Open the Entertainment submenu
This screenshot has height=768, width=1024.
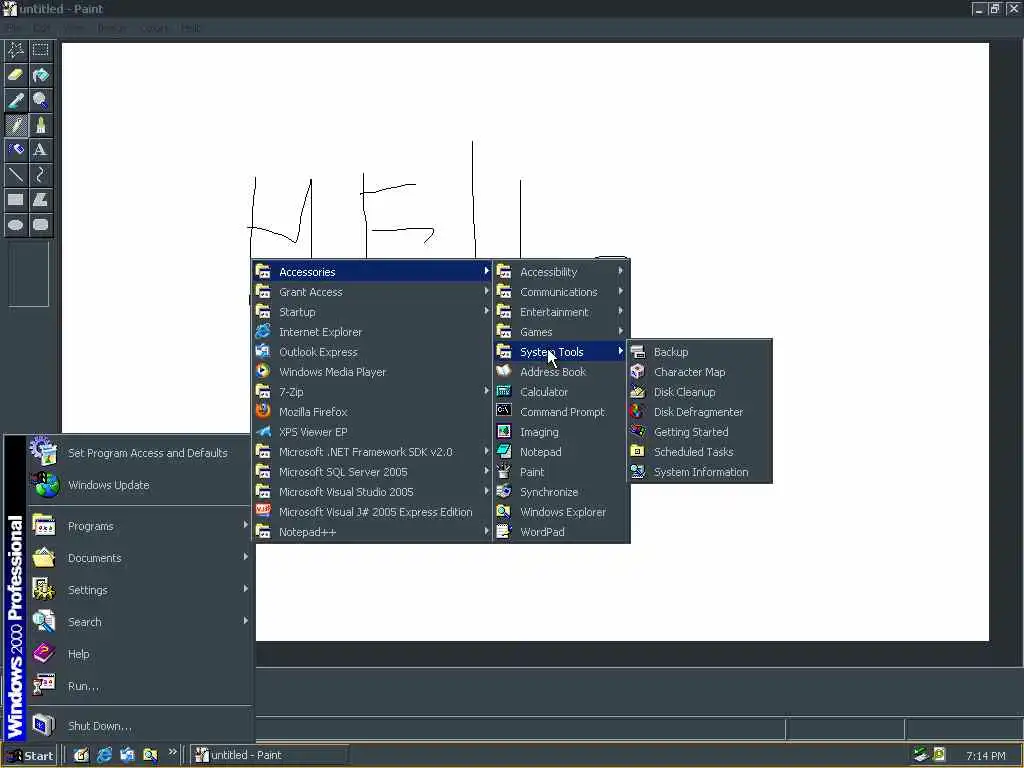(560, 312)
